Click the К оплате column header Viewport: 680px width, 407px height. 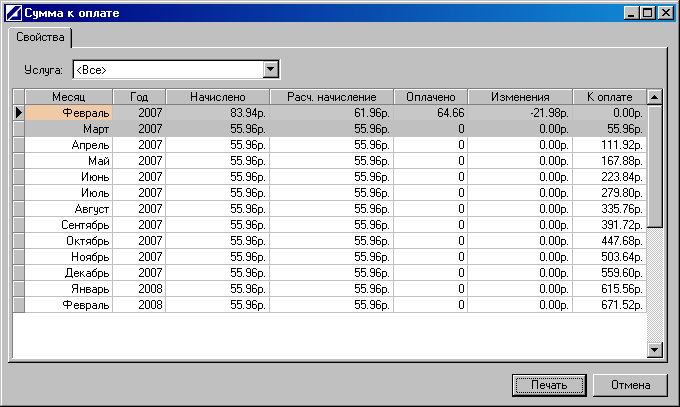click(x=608, y=97)
